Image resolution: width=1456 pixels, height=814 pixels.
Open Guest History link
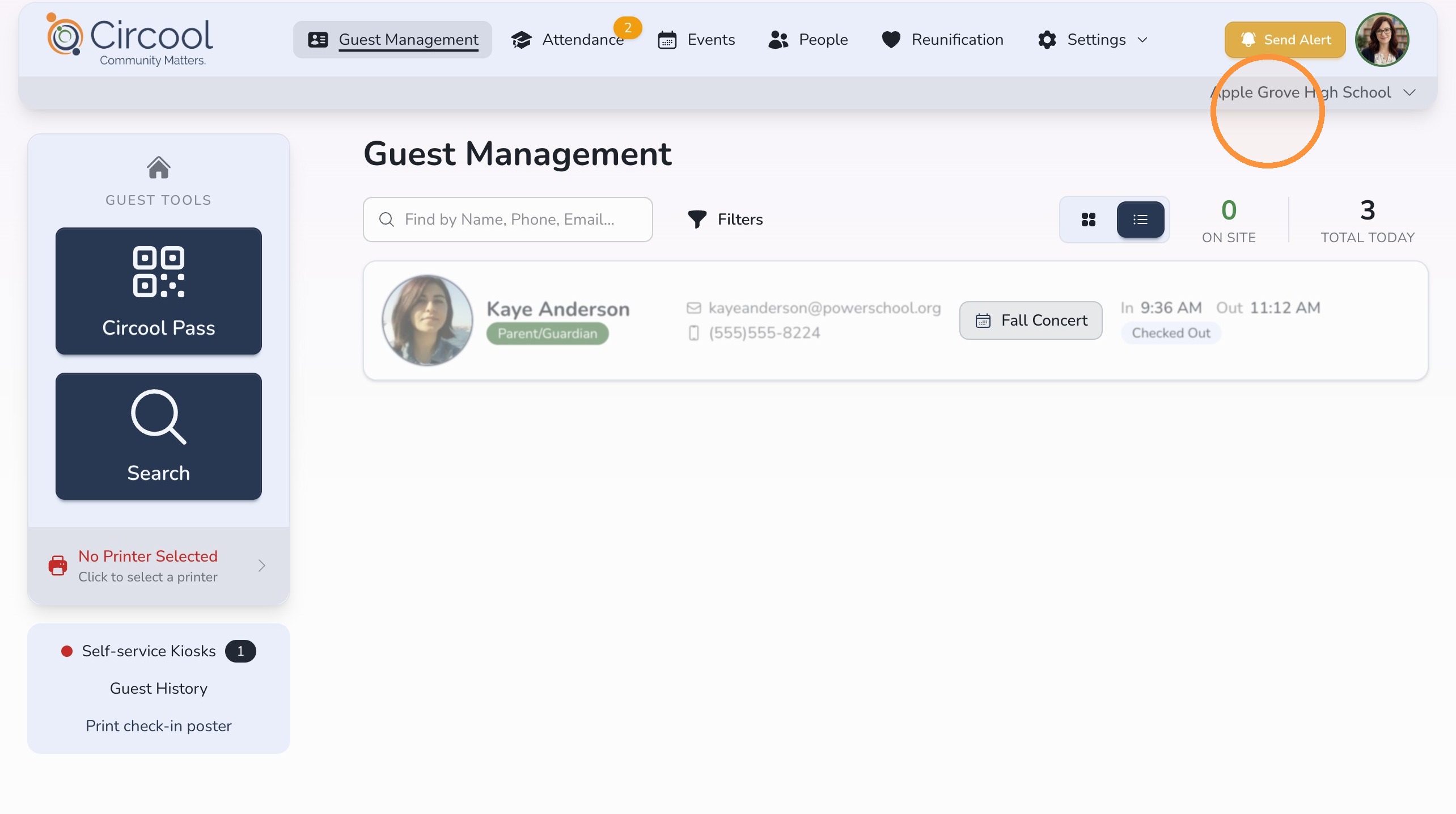(159, 688)
